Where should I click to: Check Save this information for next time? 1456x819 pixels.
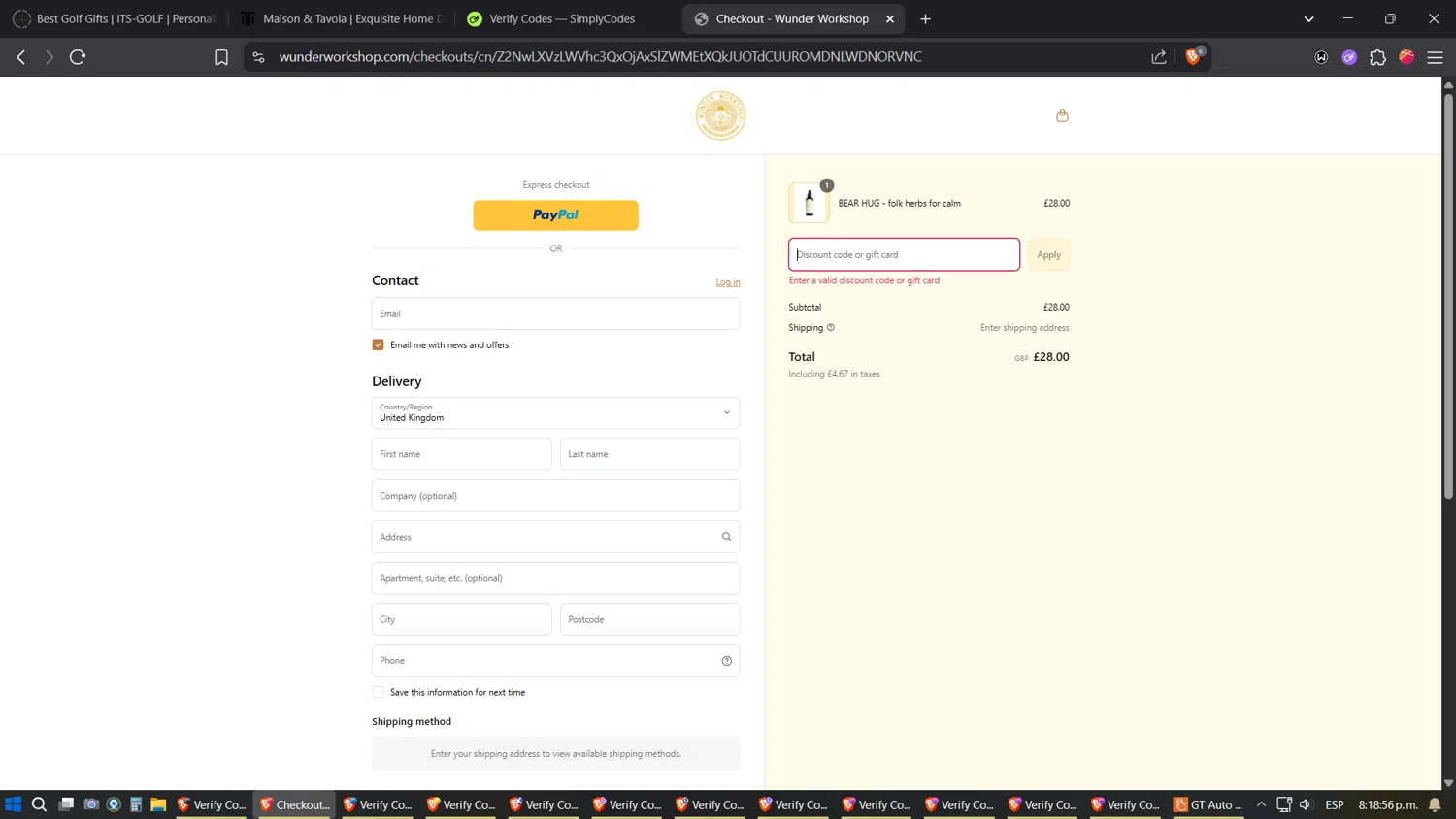point(378,692)
